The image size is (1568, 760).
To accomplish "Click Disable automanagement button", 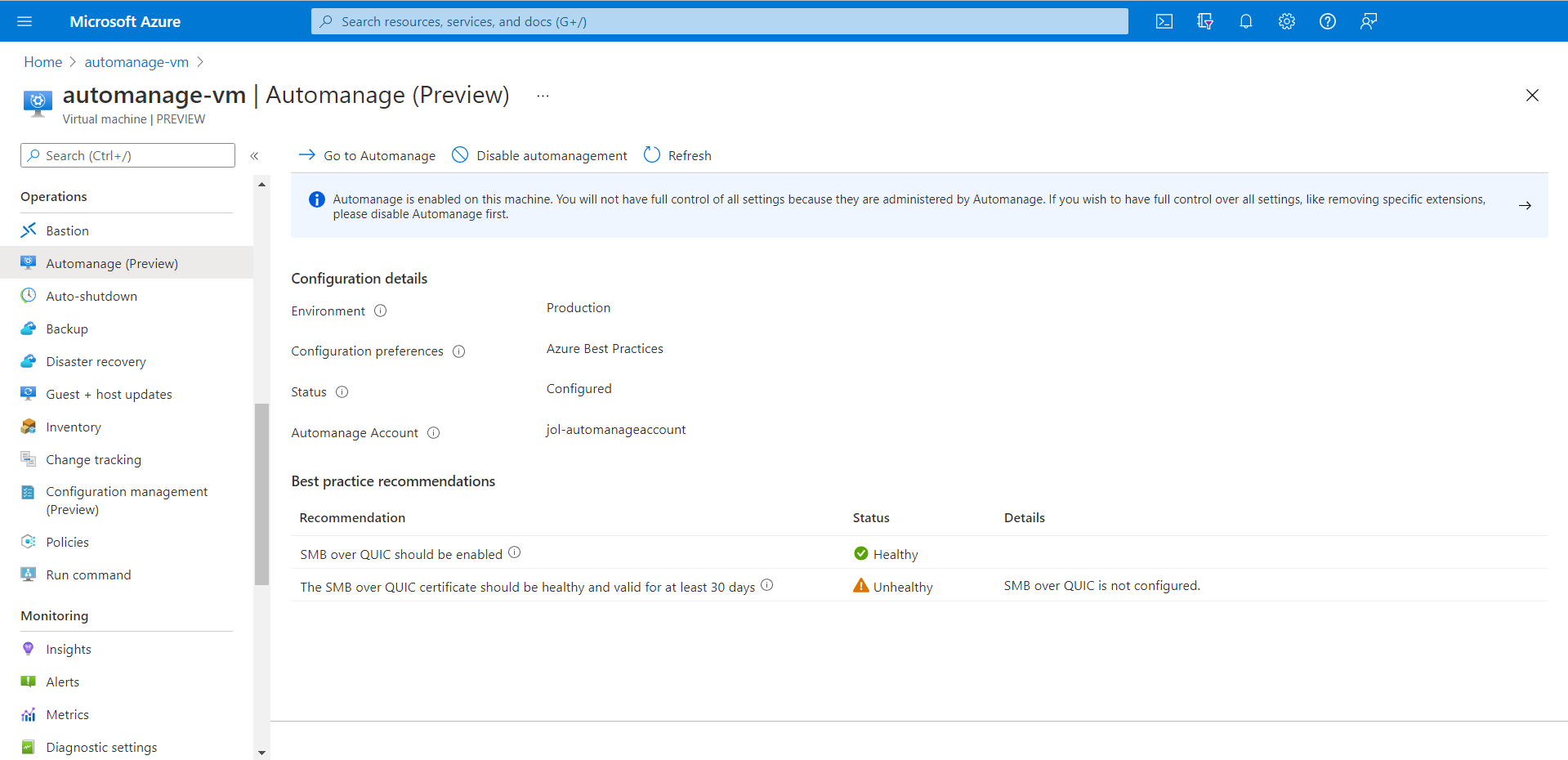I will (539, 155).
